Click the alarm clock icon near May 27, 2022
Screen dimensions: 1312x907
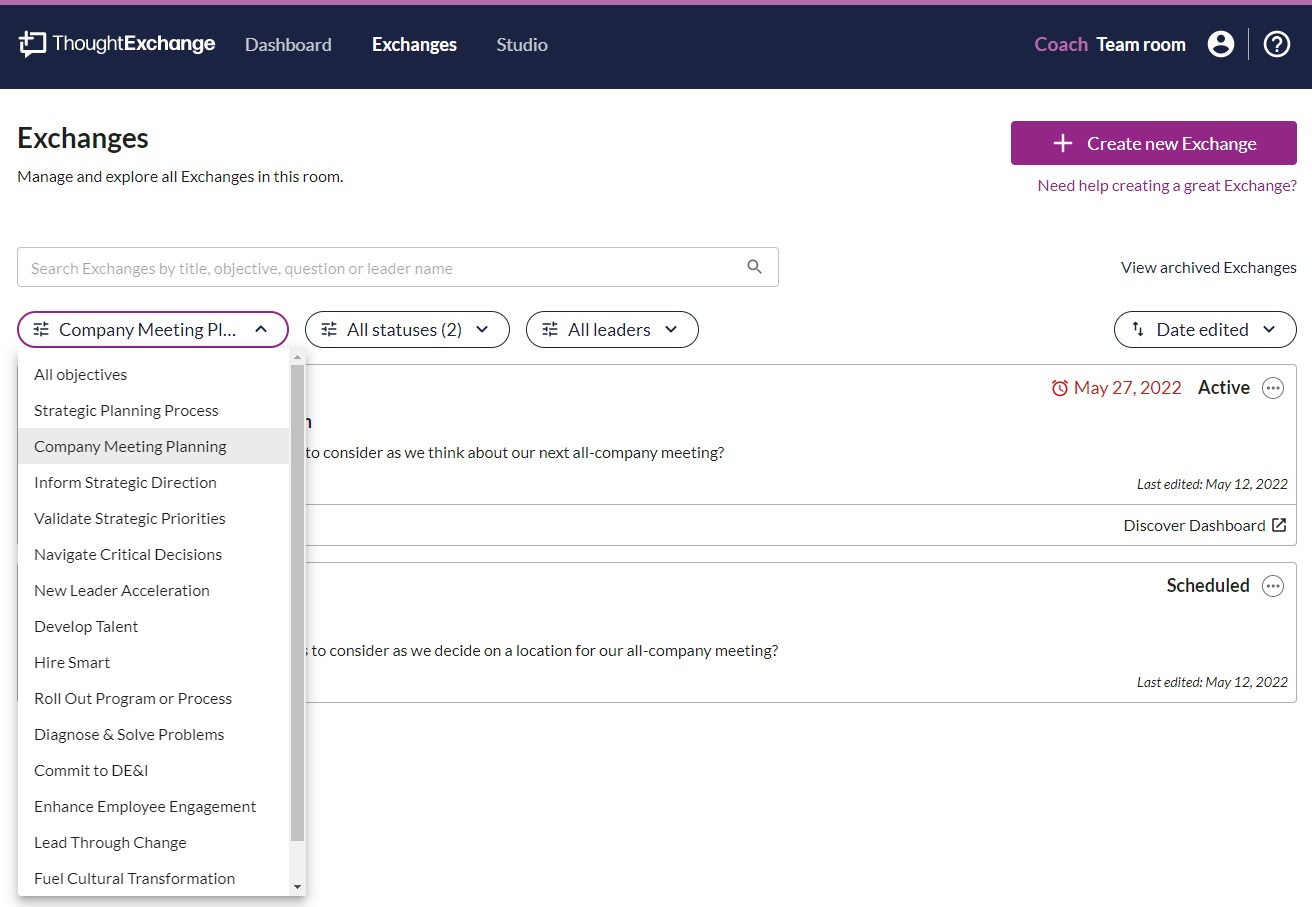[1060, 388]
